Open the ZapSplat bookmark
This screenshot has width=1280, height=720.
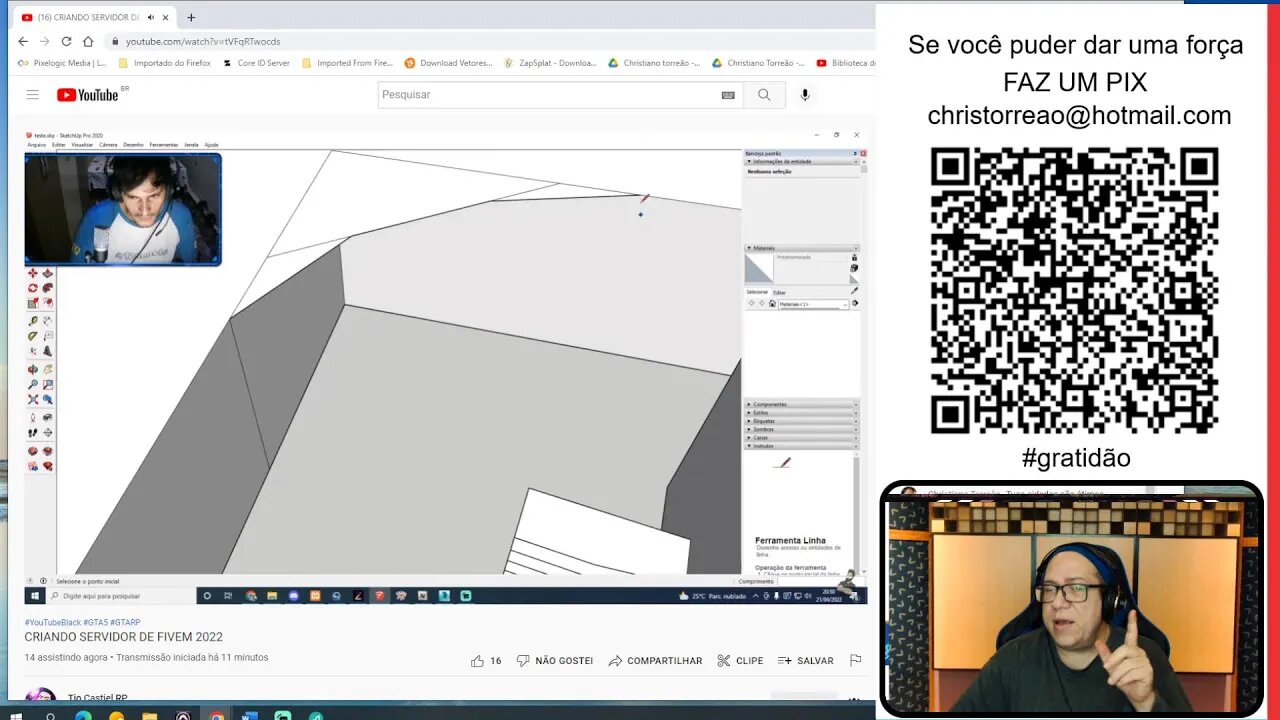(x=550, y=63)
